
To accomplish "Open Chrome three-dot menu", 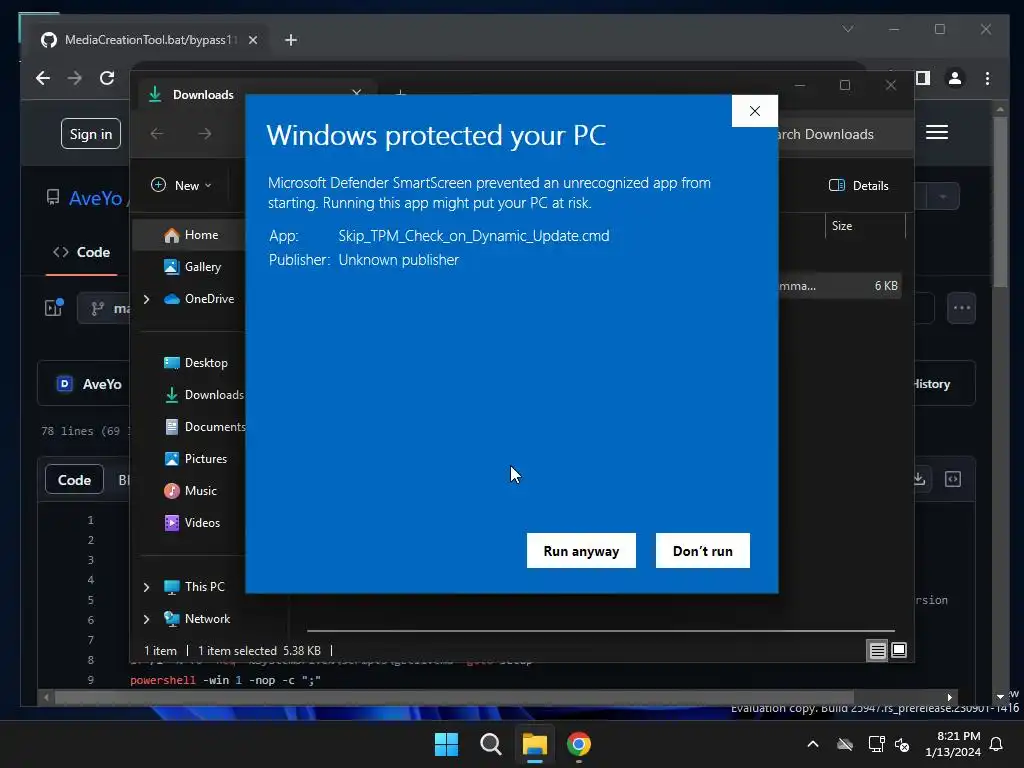I will pos(987,78).
